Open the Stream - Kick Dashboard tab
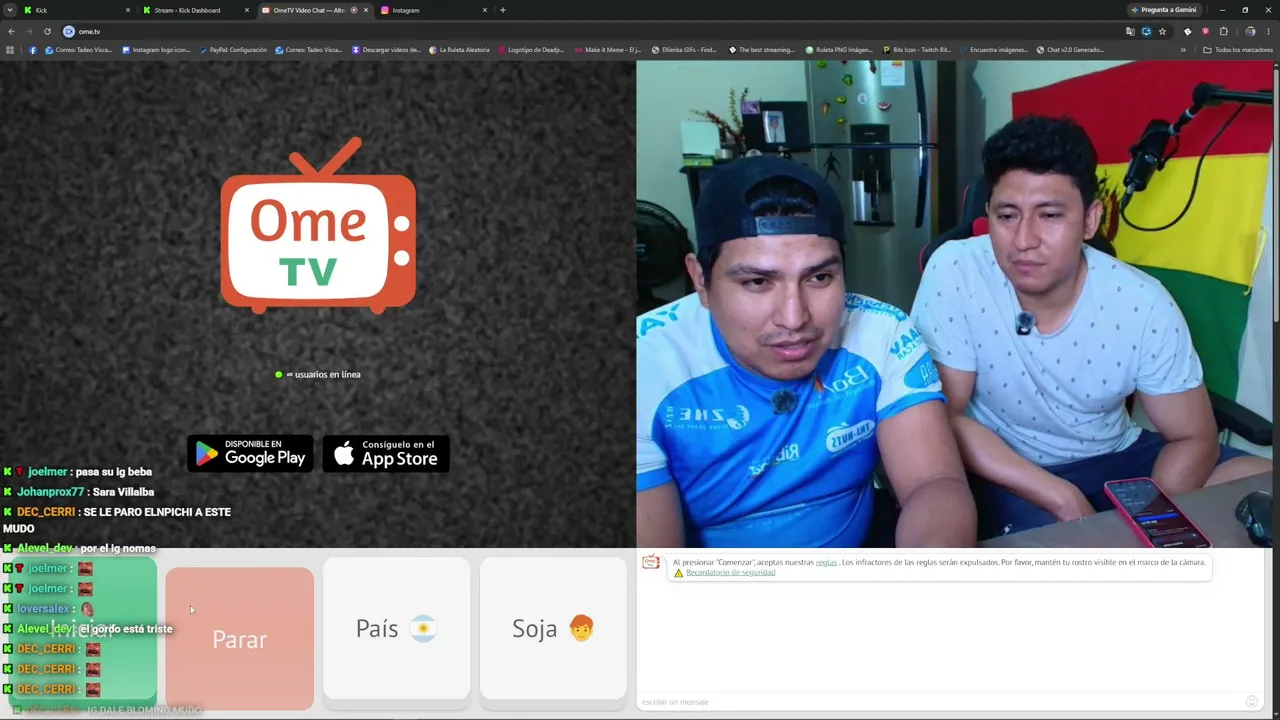This screenshot has height=720, width=1280. (x=194, y=10)
